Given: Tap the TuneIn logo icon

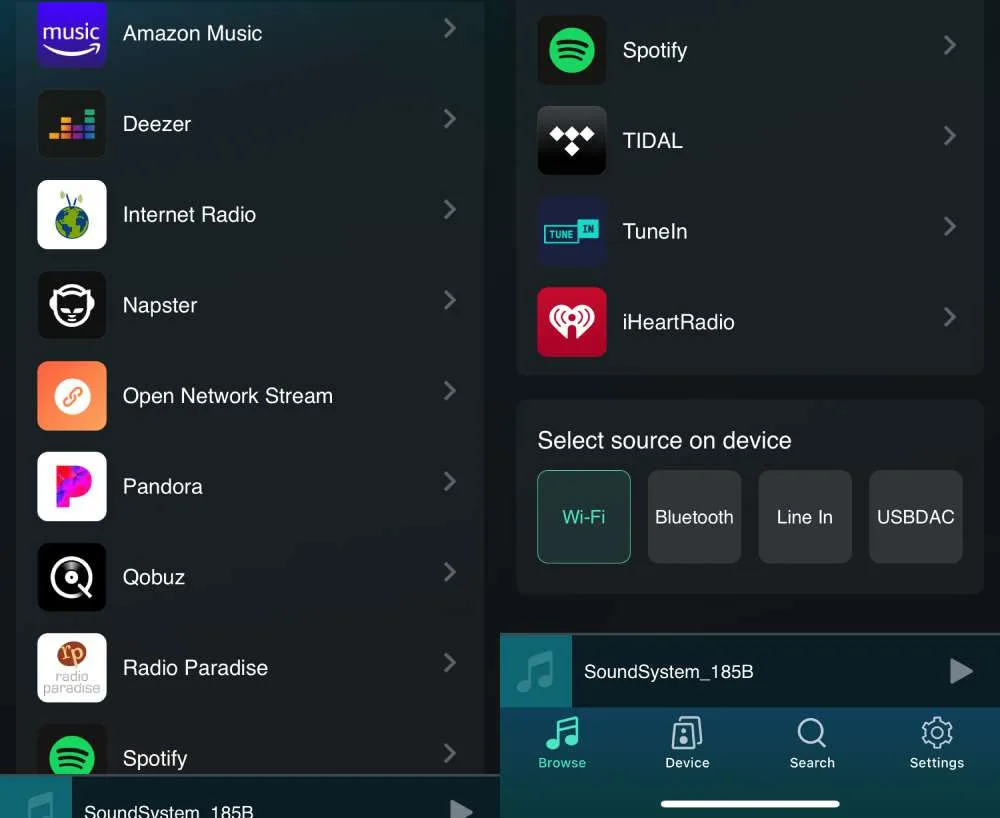Looking at the screenshot, I should tap(571, 231).
